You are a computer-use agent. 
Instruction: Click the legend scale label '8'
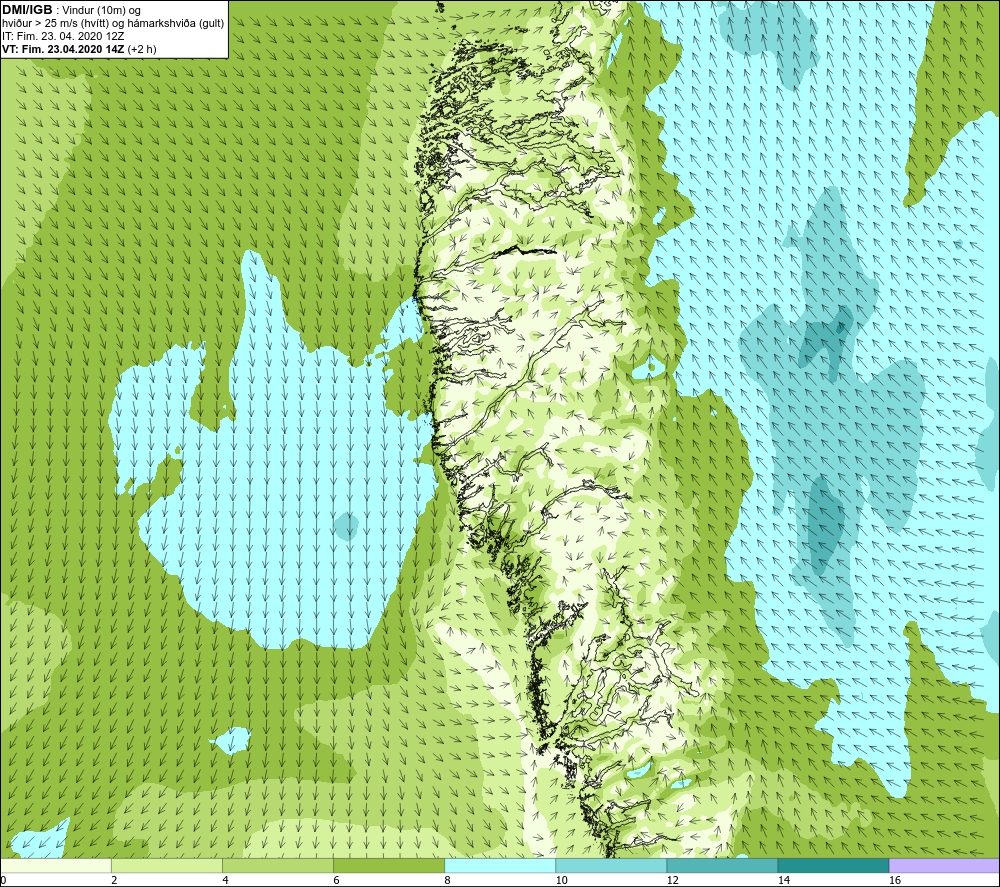point(447,880)
